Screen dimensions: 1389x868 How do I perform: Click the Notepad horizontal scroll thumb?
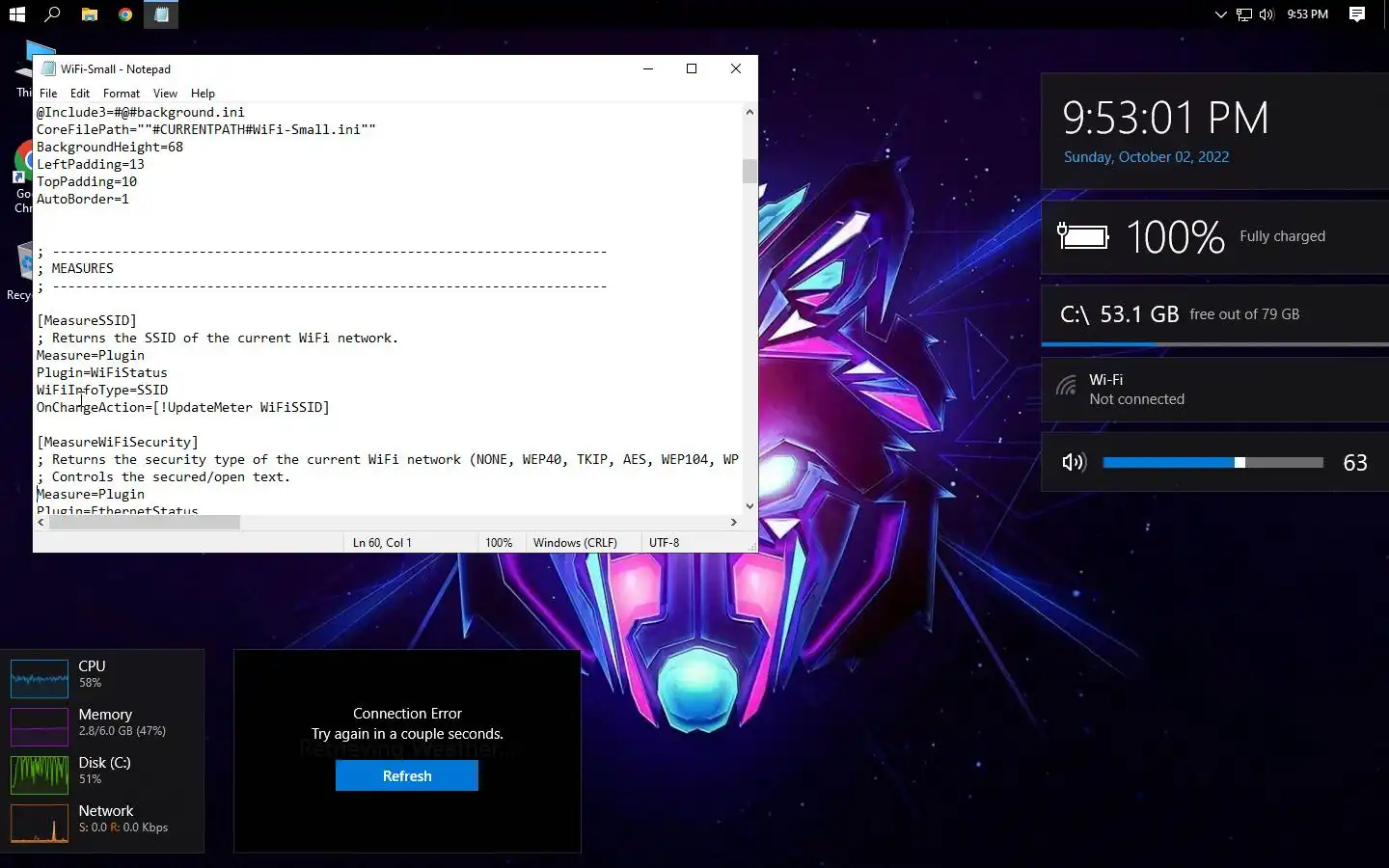[145, 522]
